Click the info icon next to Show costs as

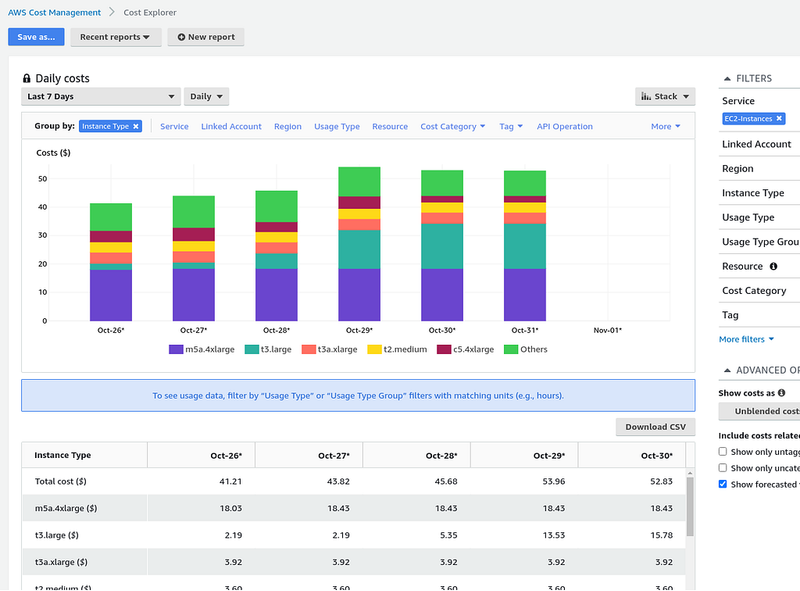click(x=781, y=393)
